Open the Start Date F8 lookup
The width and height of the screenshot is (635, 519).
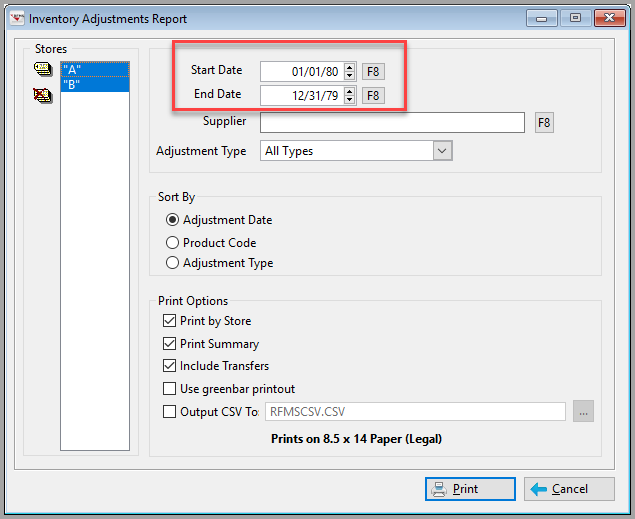coord(373,72)
